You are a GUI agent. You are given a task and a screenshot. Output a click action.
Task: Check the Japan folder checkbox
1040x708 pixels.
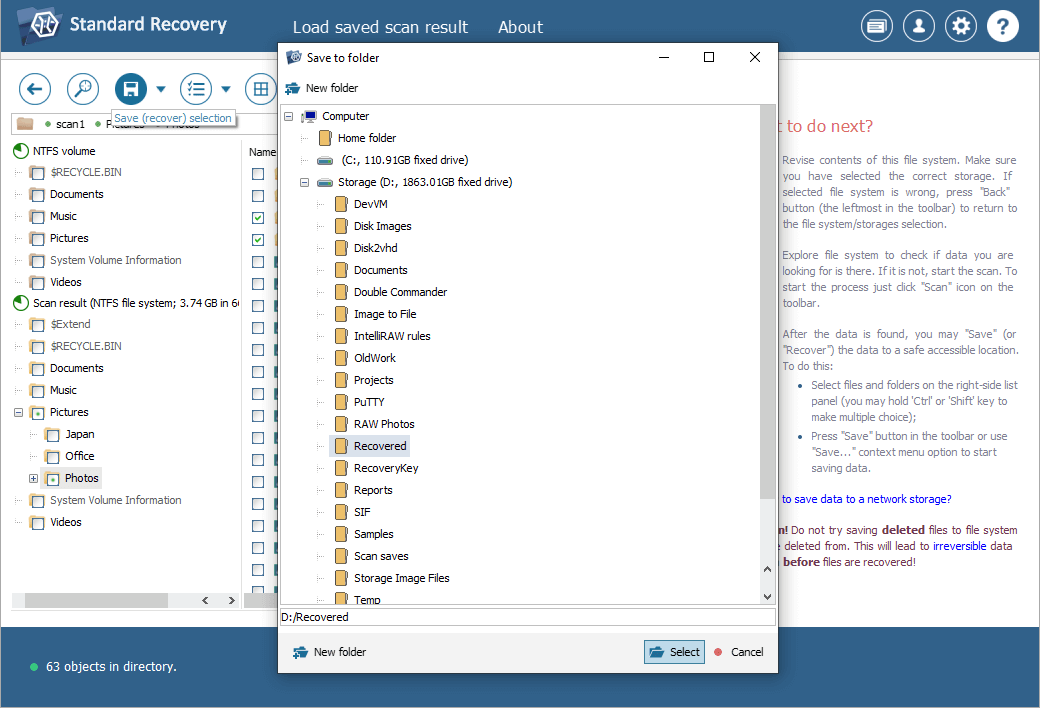(52, 435)
